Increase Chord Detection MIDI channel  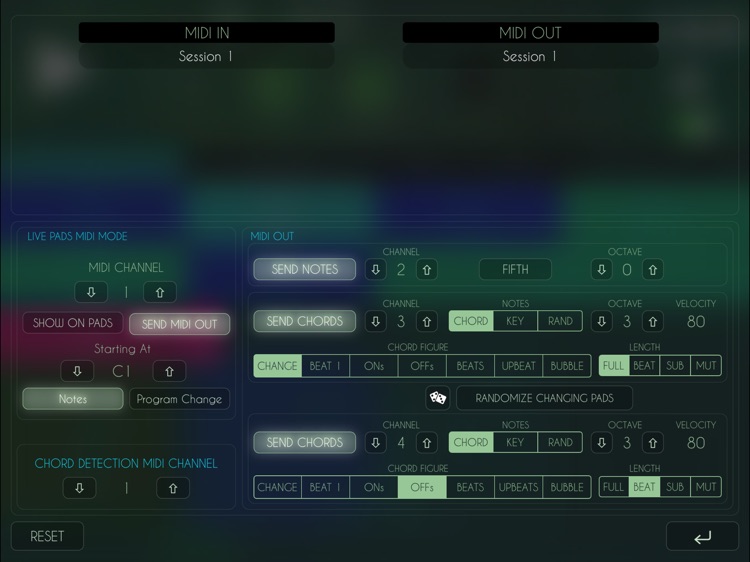pos(173,488)
